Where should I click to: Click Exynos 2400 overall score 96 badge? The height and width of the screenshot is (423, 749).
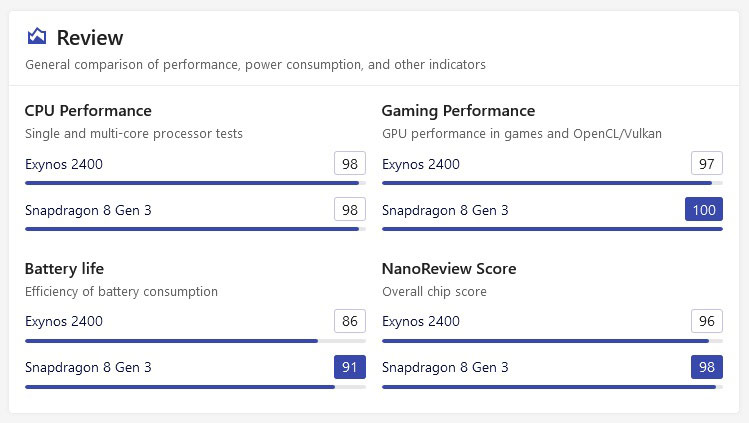tap(707, 322)
